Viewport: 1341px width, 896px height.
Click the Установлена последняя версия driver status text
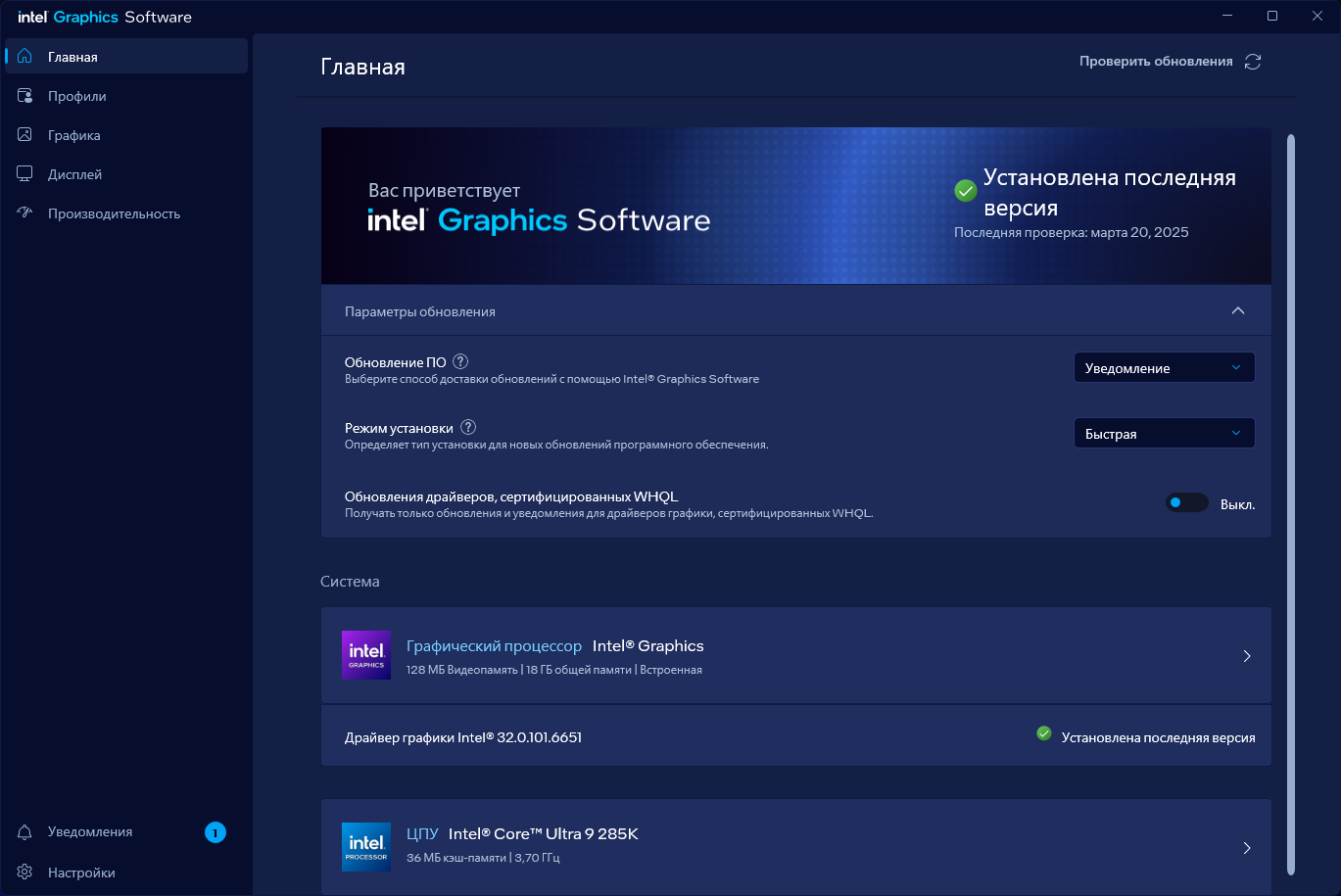click(x=1159, y=737)
